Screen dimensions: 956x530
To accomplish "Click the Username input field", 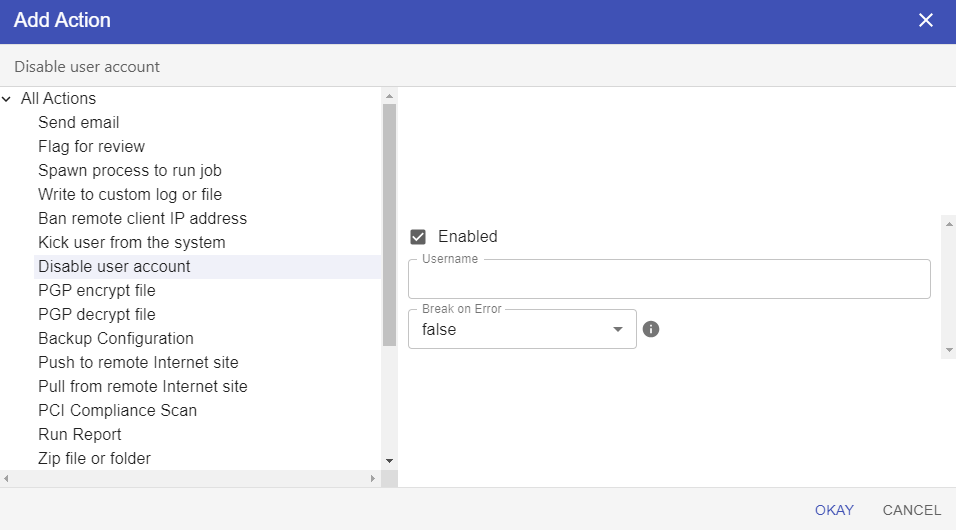I will (669, 279).
